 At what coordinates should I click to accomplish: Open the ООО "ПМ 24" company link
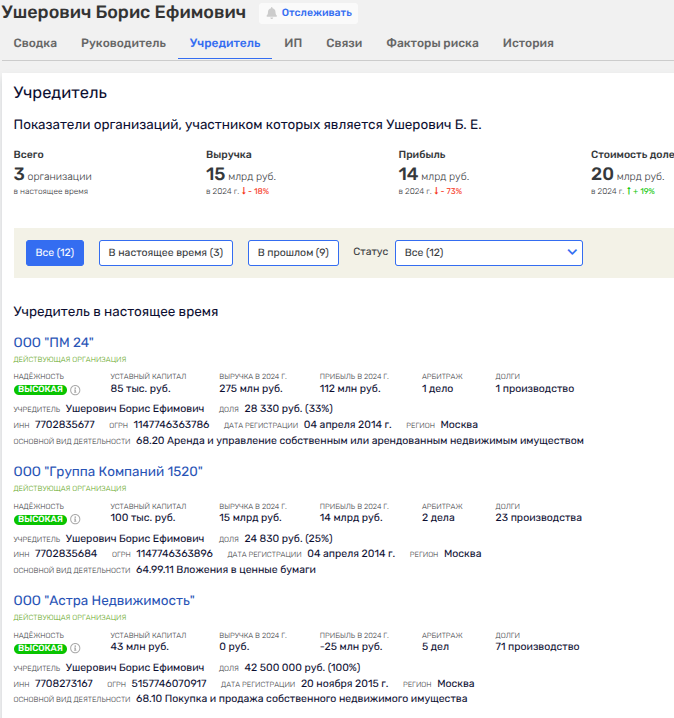54,342
